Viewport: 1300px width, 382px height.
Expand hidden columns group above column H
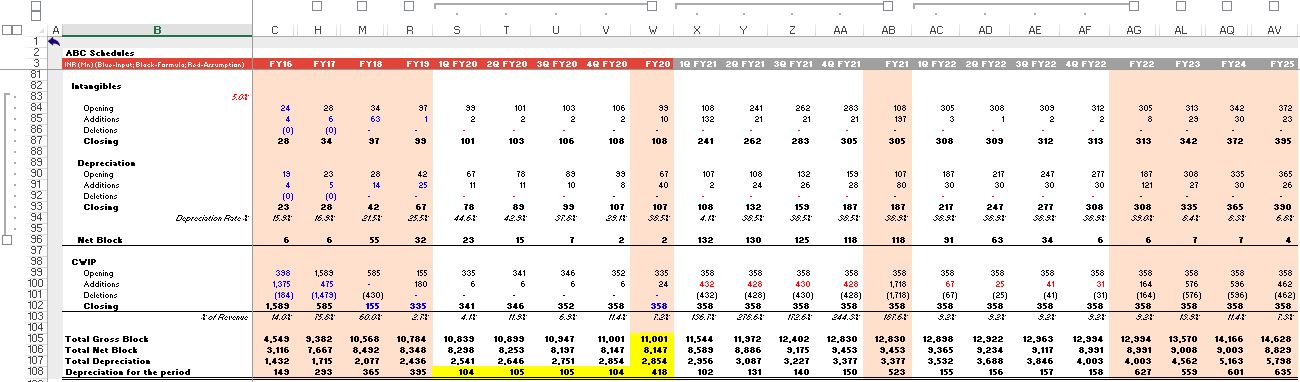coord(318,6)
